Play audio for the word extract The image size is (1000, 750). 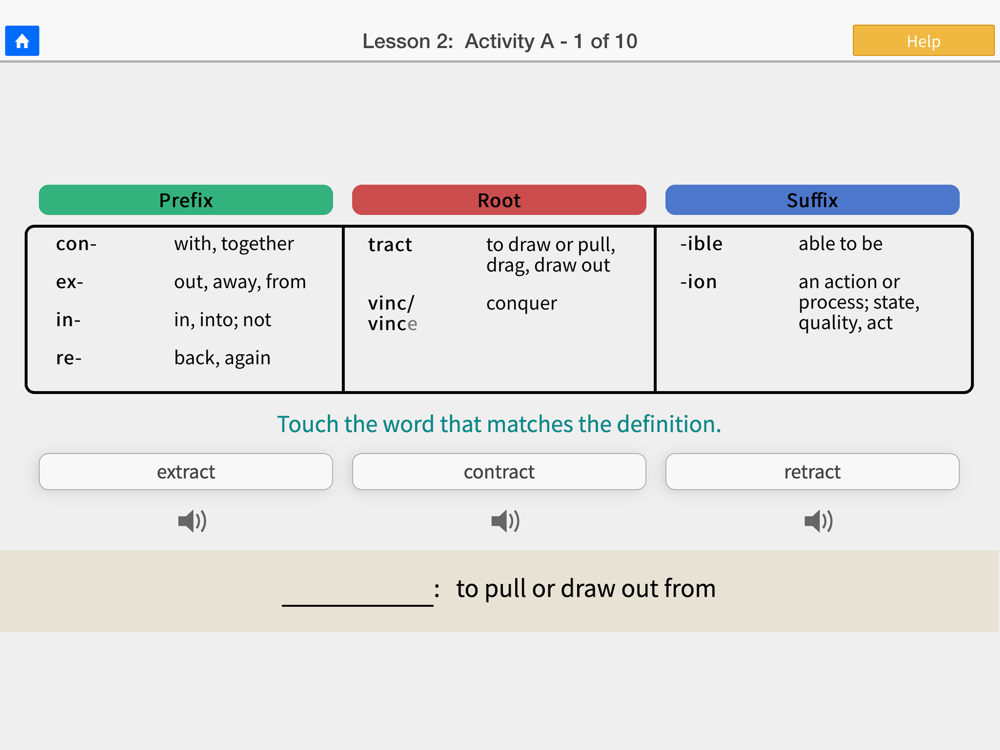[x=192, y=521]
